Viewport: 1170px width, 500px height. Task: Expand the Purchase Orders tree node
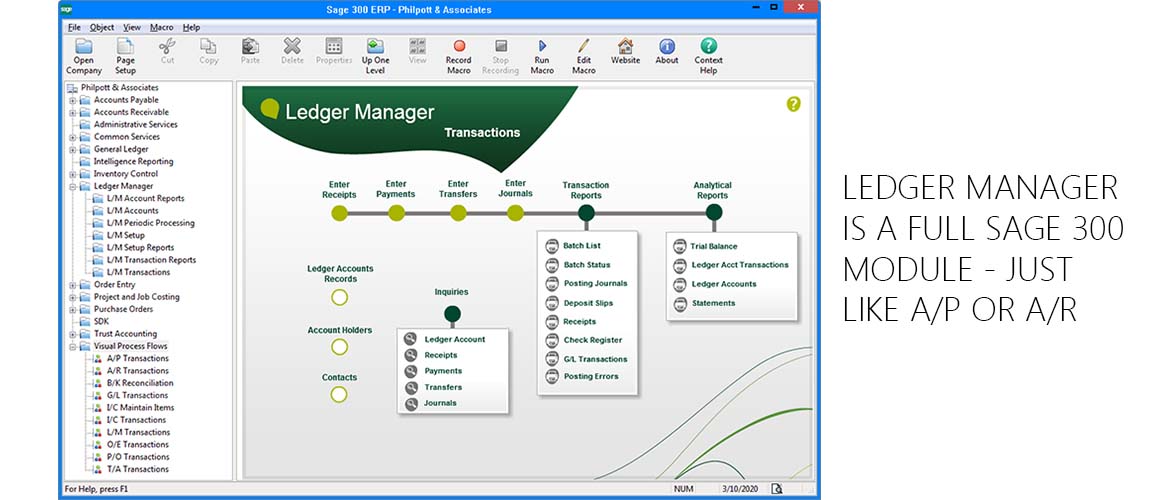[x=72, y=310]
